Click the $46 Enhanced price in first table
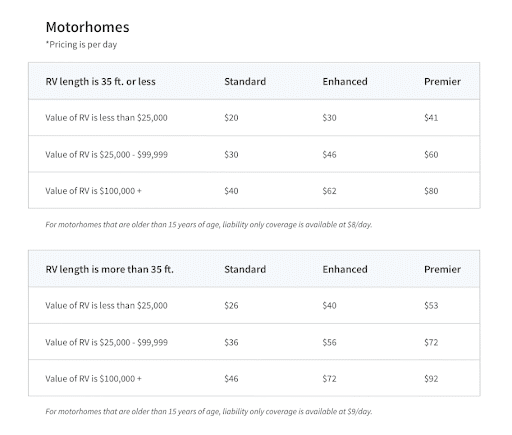Viewport: 512px width, 435px height. click(x=329, y=155)
